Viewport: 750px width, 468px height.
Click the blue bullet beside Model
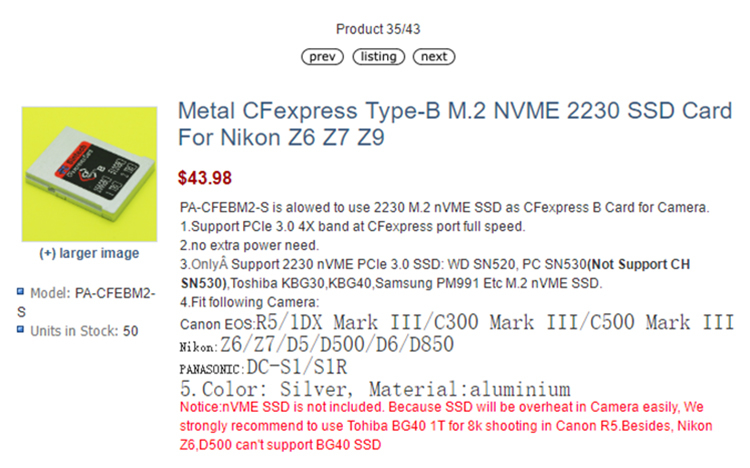point(20,293)
